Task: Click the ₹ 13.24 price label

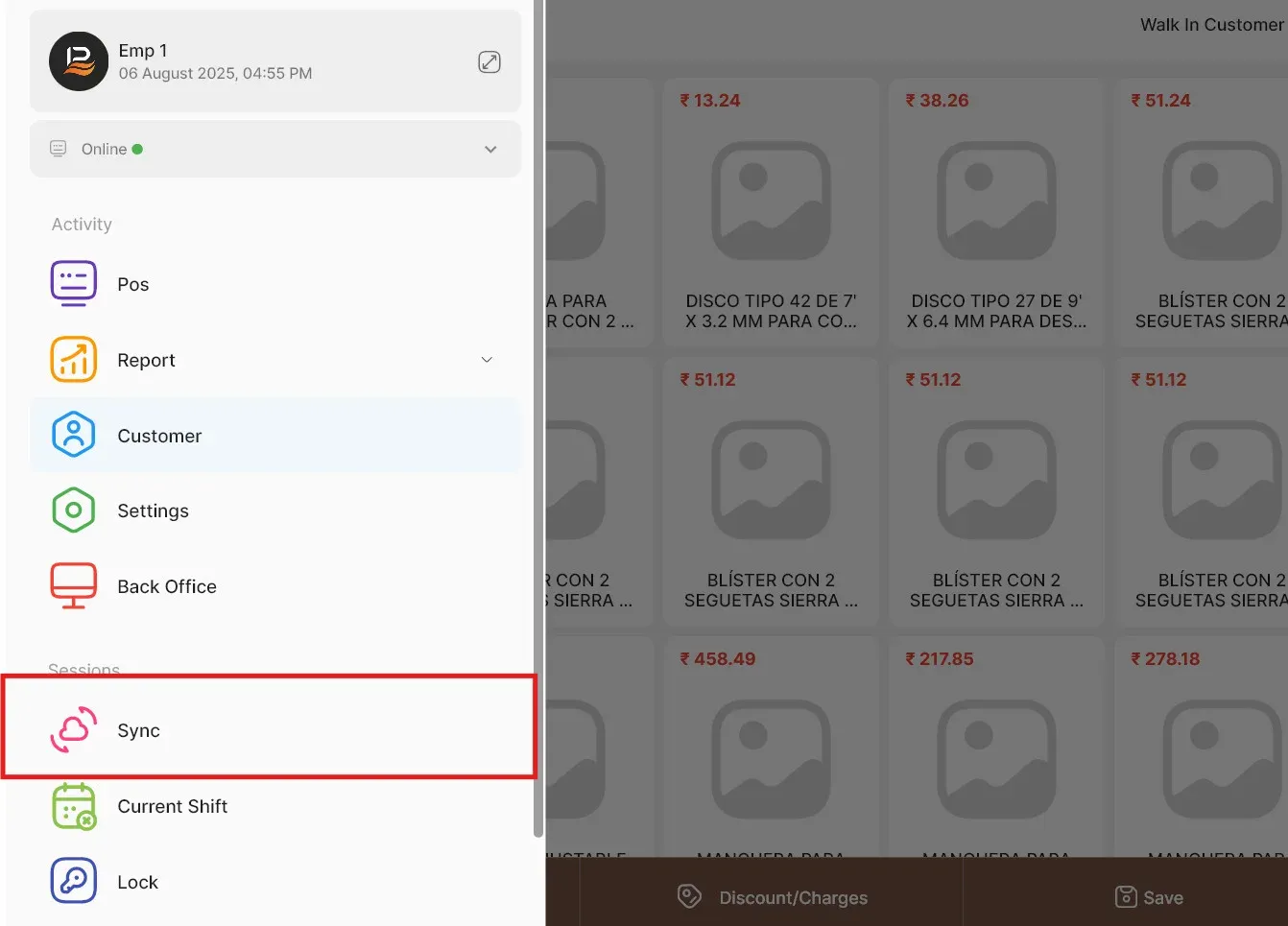Action: [710, 101]
